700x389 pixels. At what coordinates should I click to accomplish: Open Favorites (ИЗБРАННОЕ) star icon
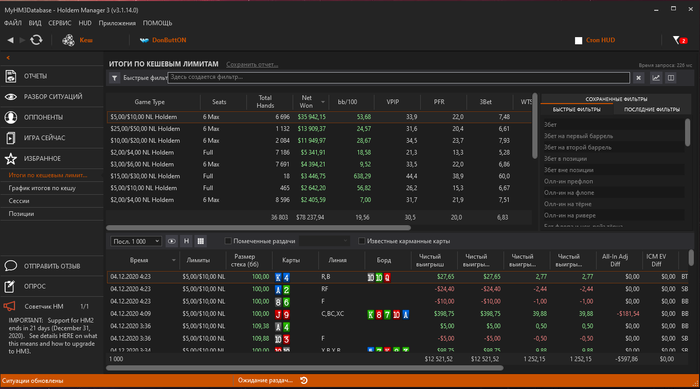(x=11, y=159)
